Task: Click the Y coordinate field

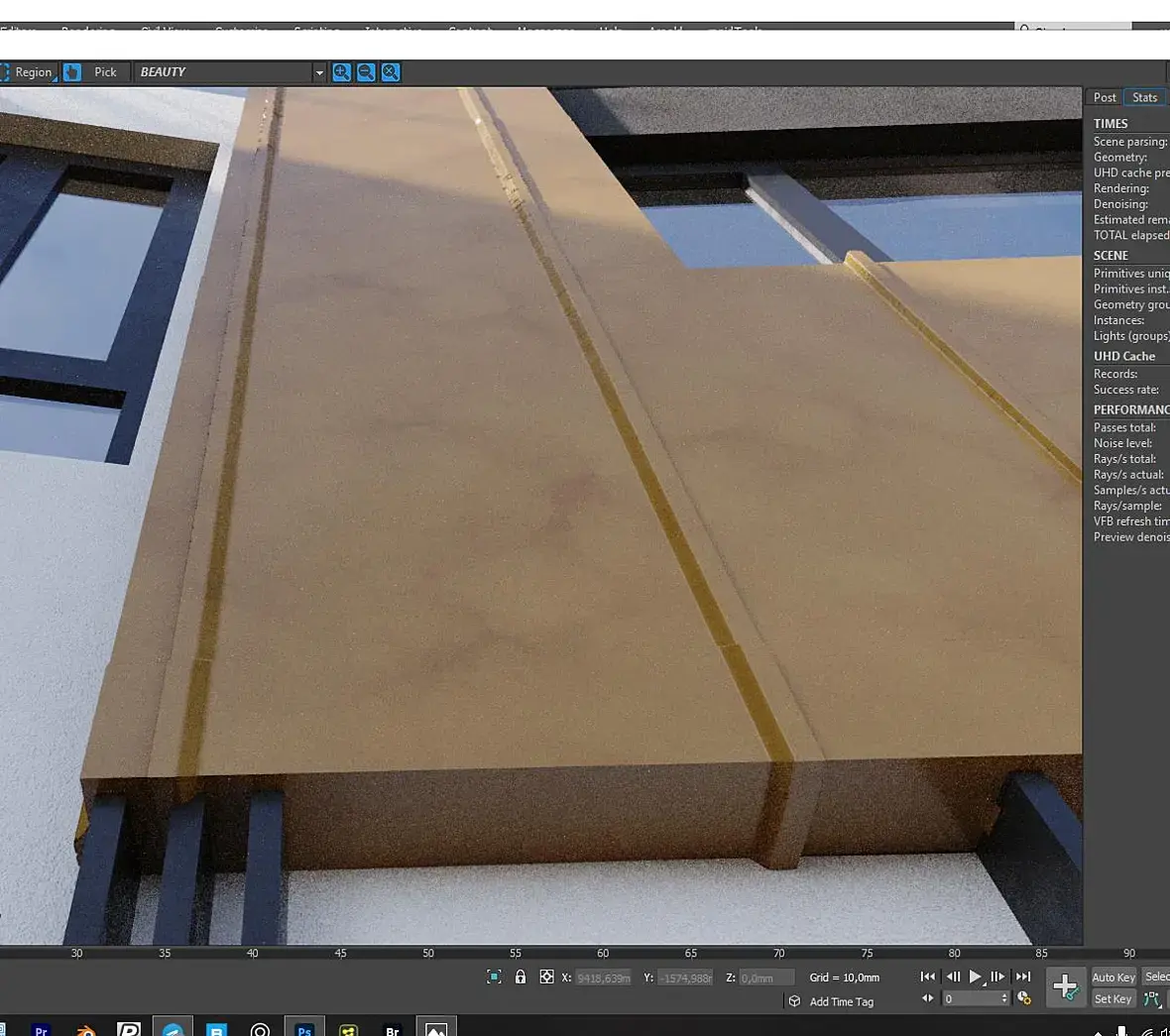Action: pyautogui.click(x=686, y=978)
